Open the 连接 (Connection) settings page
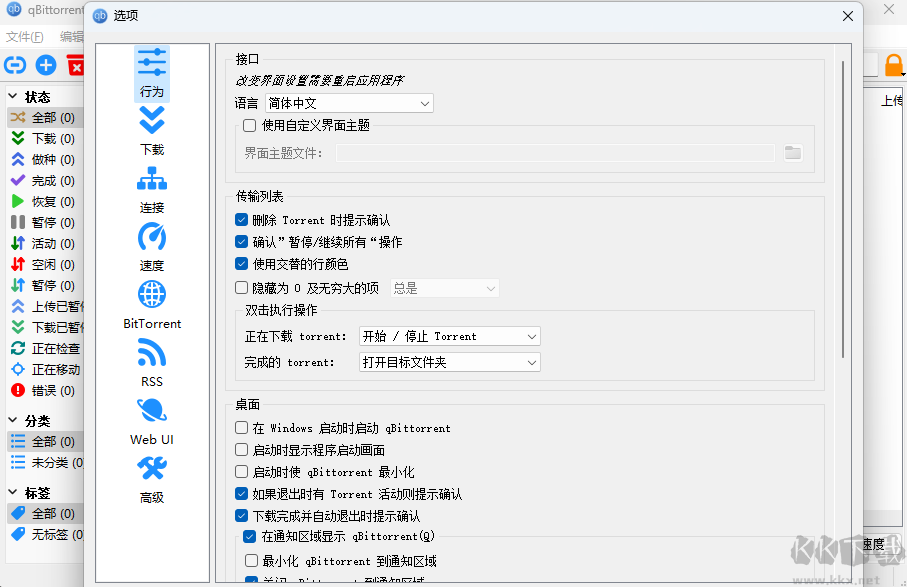 152,189
